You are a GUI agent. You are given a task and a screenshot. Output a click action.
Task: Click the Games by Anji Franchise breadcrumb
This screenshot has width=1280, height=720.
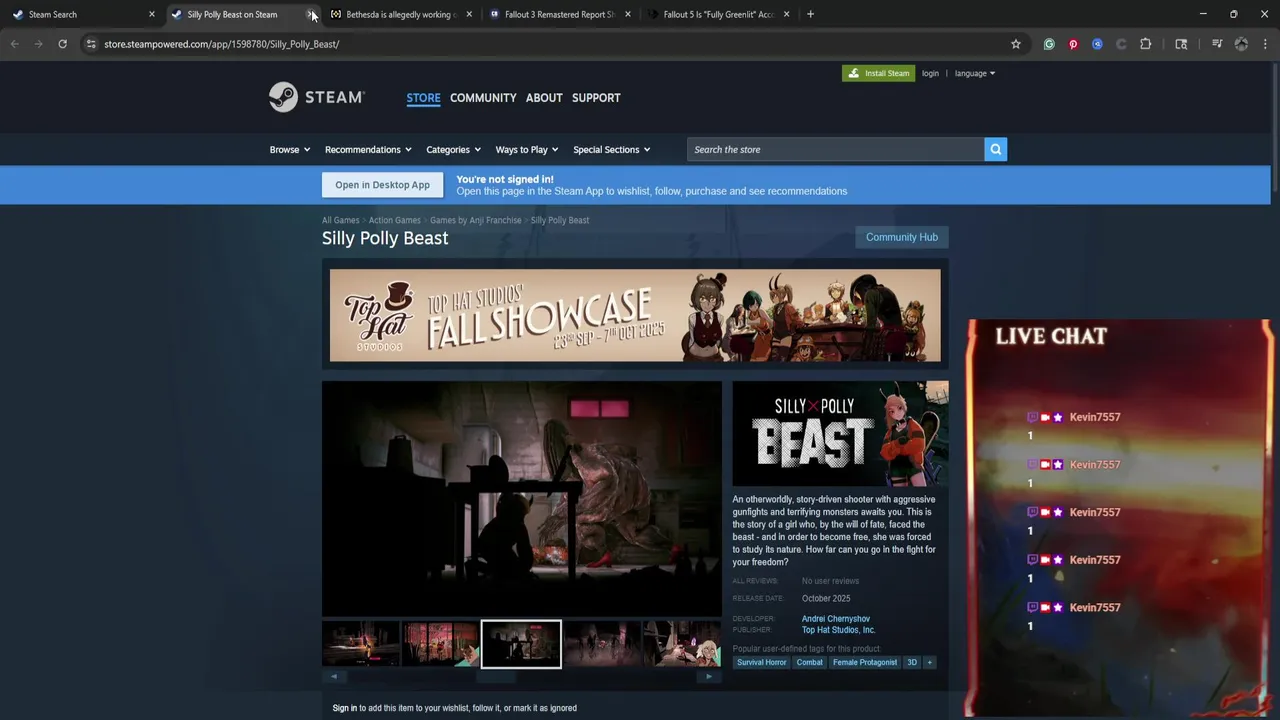click(x=475, y=220)
